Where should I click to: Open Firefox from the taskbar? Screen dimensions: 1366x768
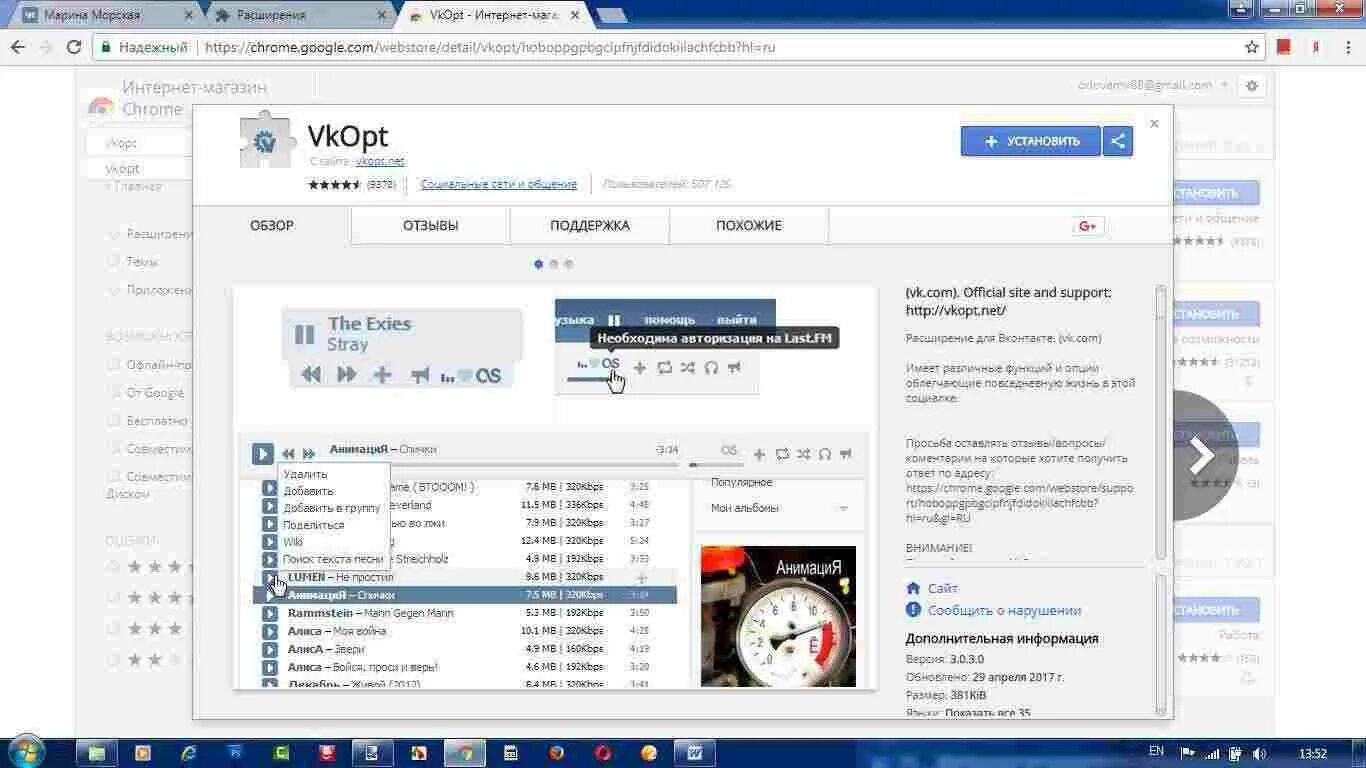(556, 752)
